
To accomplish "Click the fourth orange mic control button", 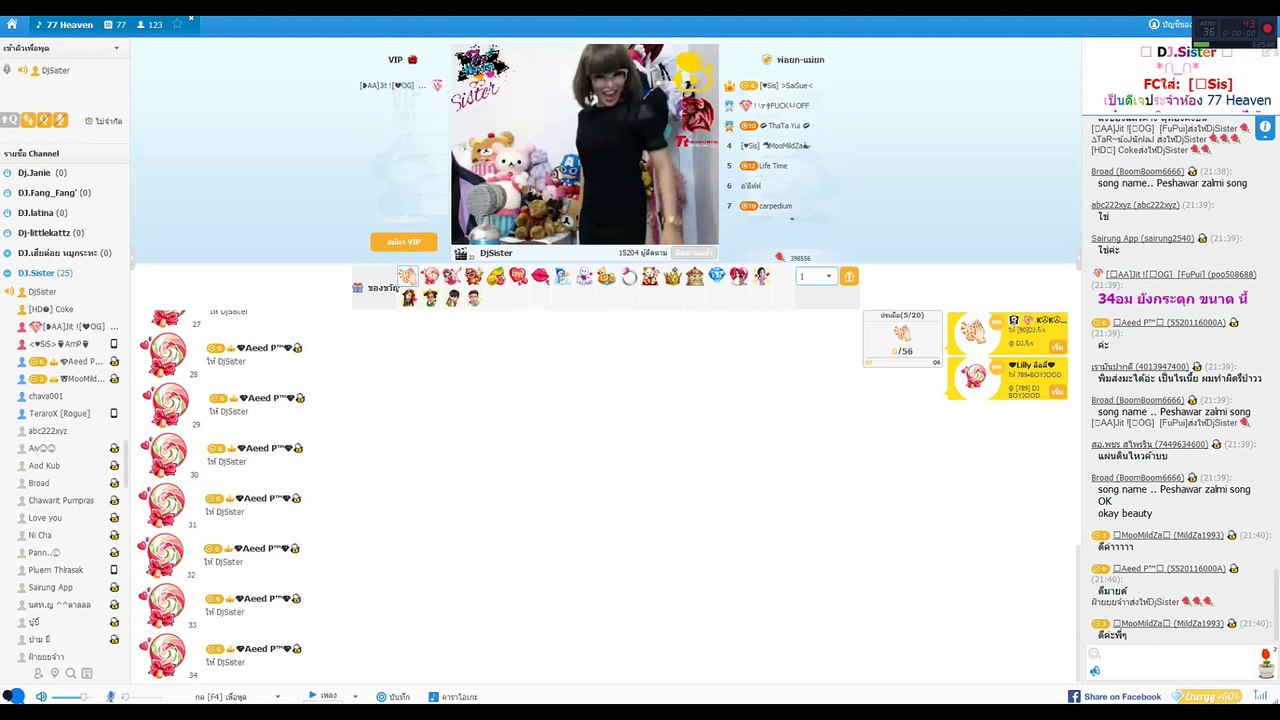I will [60, 120].
